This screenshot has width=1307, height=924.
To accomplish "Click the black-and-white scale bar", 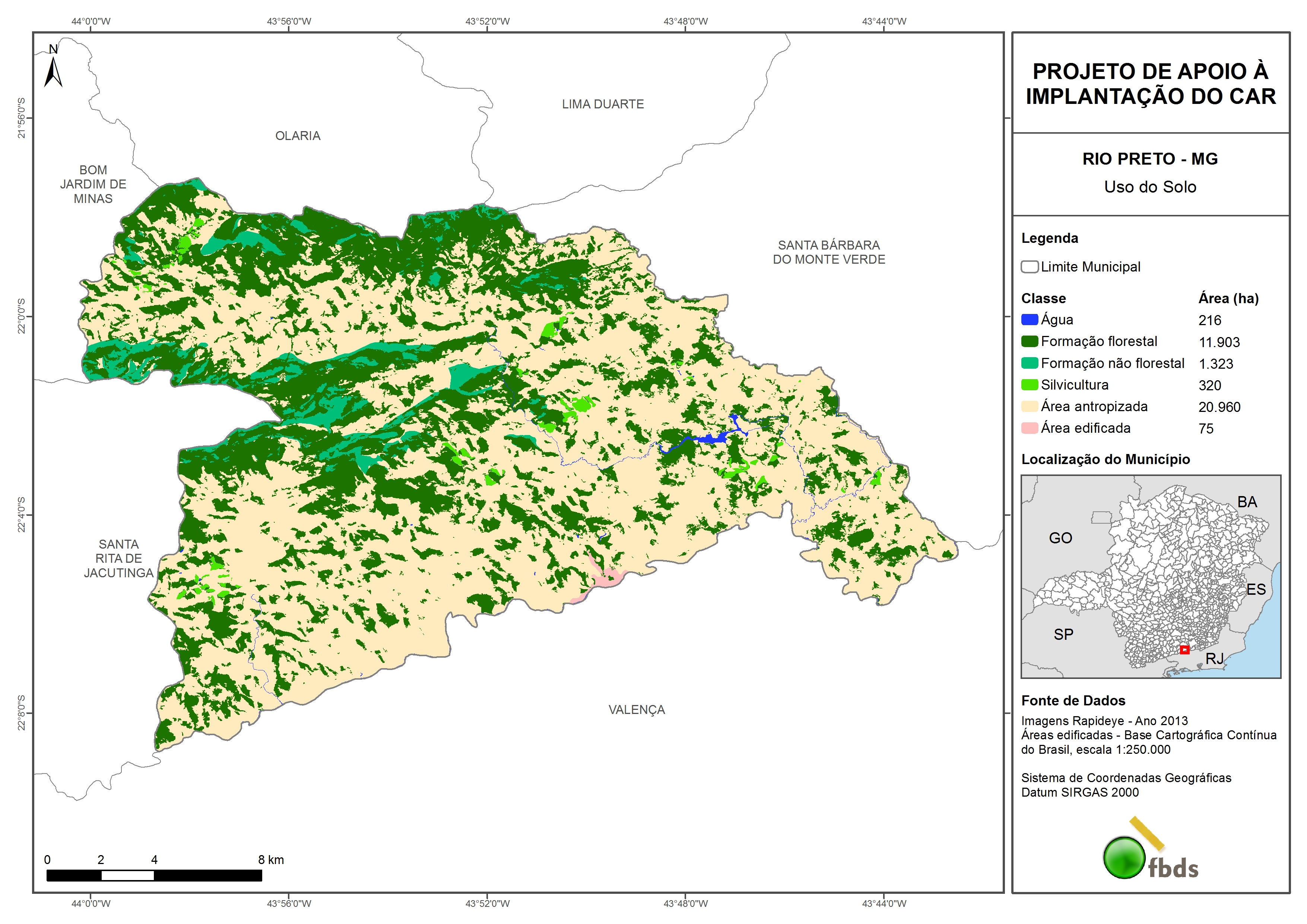I will coord(154,876).
